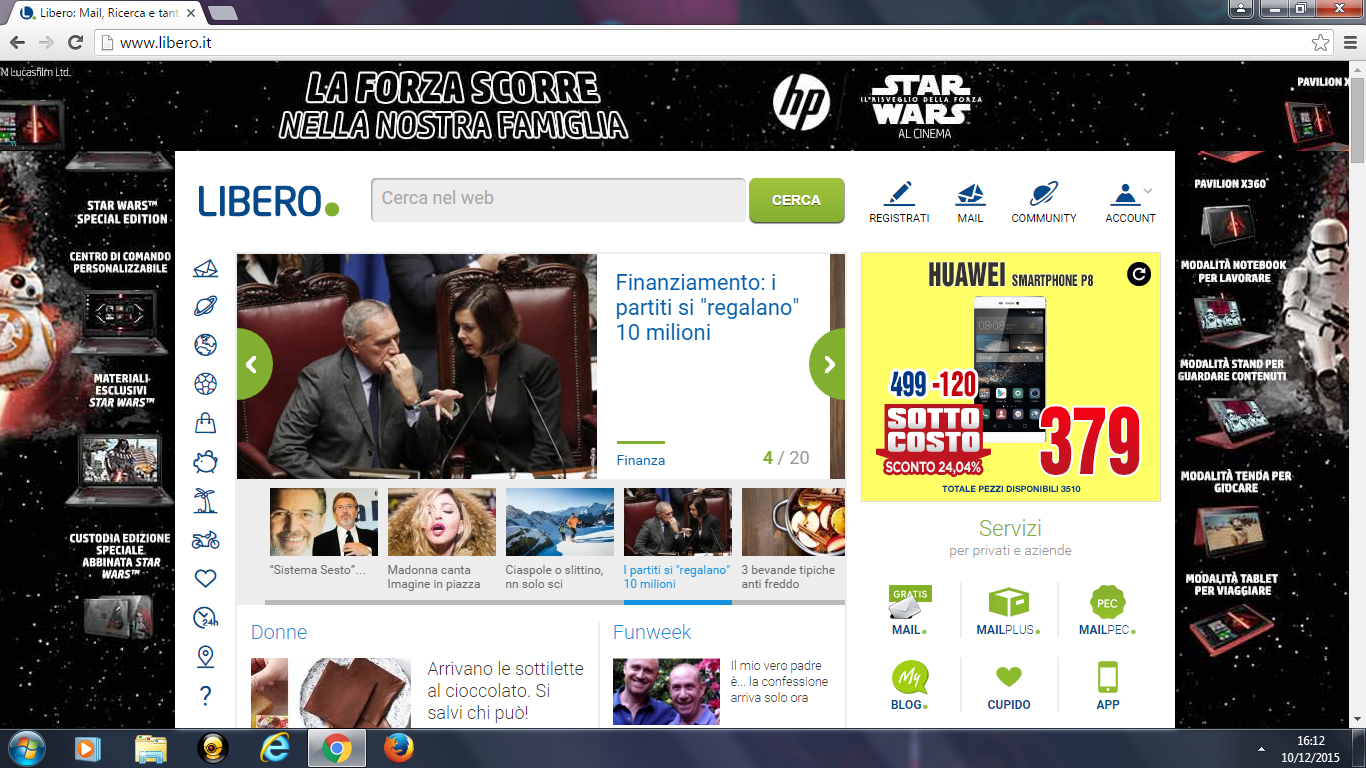Click the globe news icon in sidebar
The width and height of the screenshot is (1366, 768).
coord(205,345)
